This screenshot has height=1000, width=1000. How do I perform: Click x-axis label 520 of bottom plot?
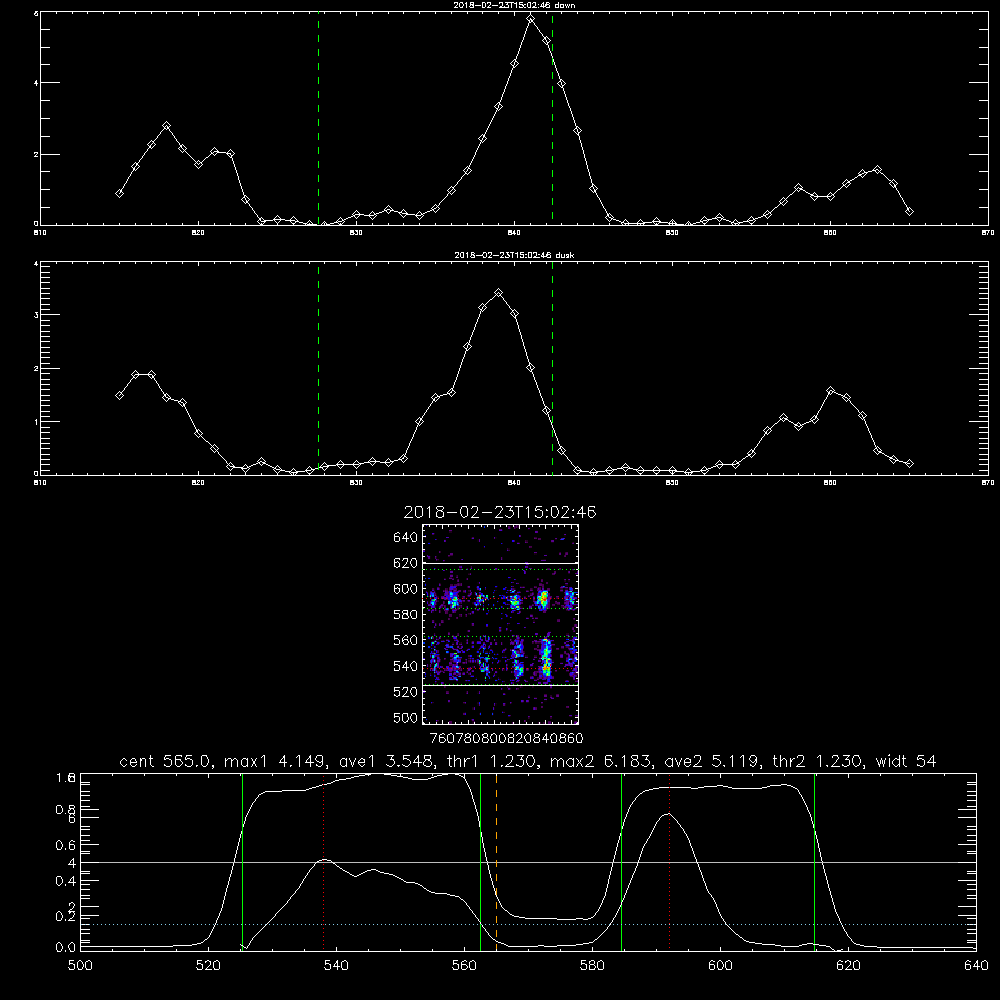[x=208, y=966]
